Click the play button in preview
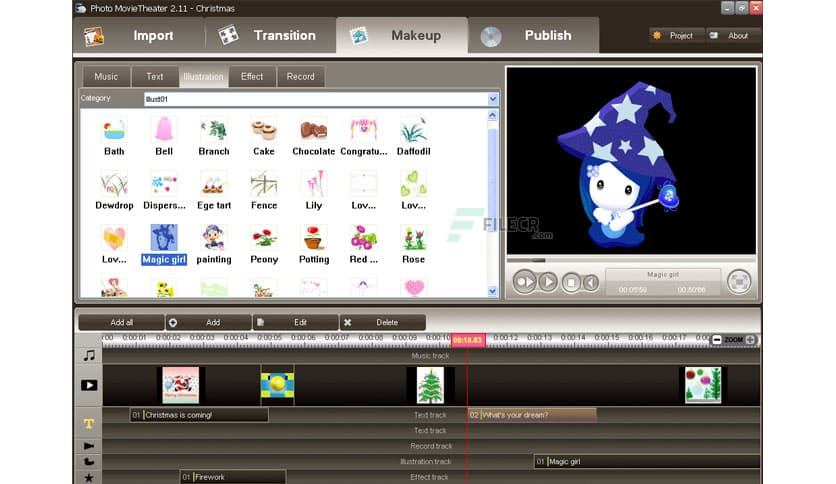836x484 pixels. coord(548,281)
